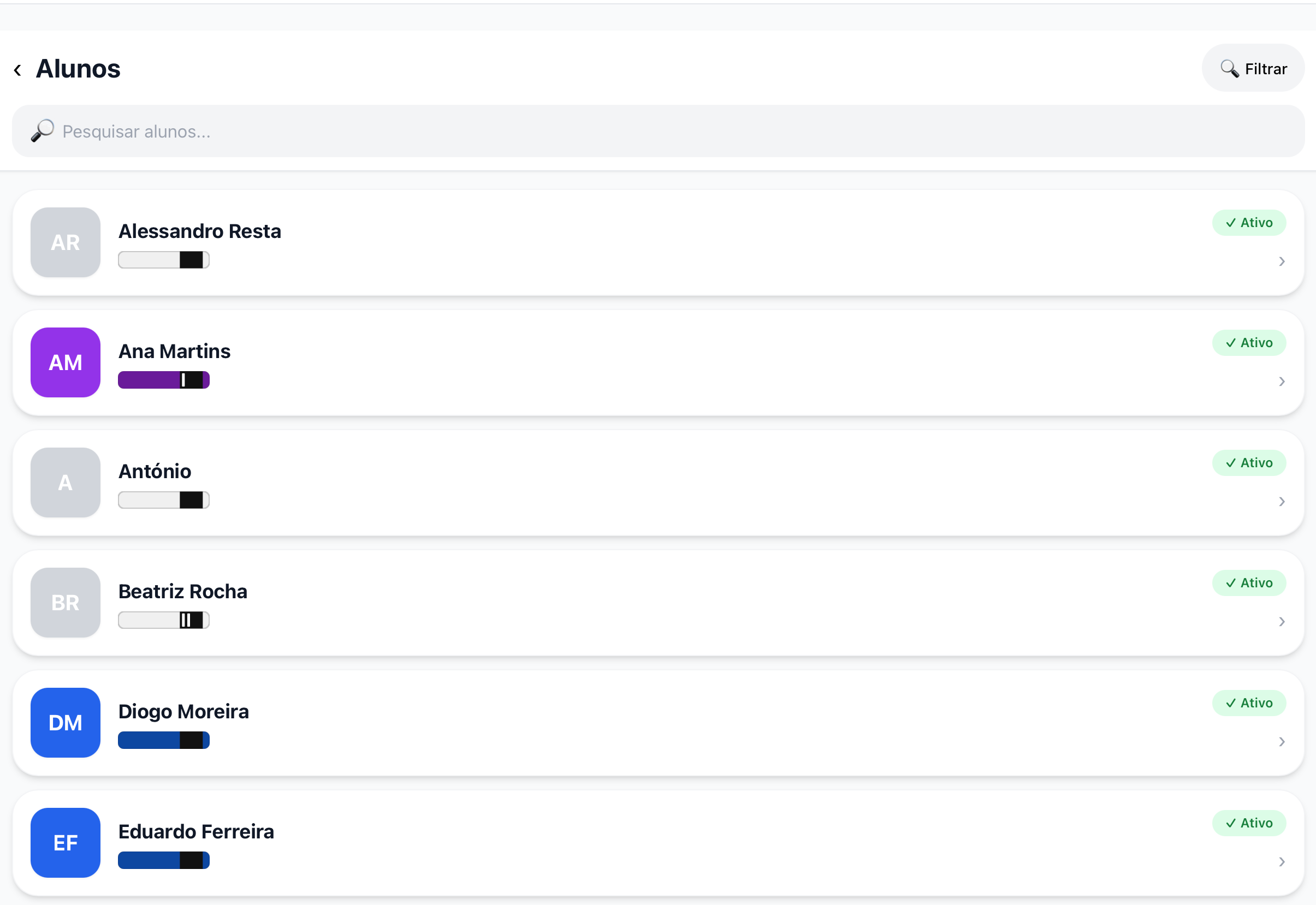Click the magnifying glass in the search bar
This screenshot has height=905, width=1316.
tap(43, 131)
